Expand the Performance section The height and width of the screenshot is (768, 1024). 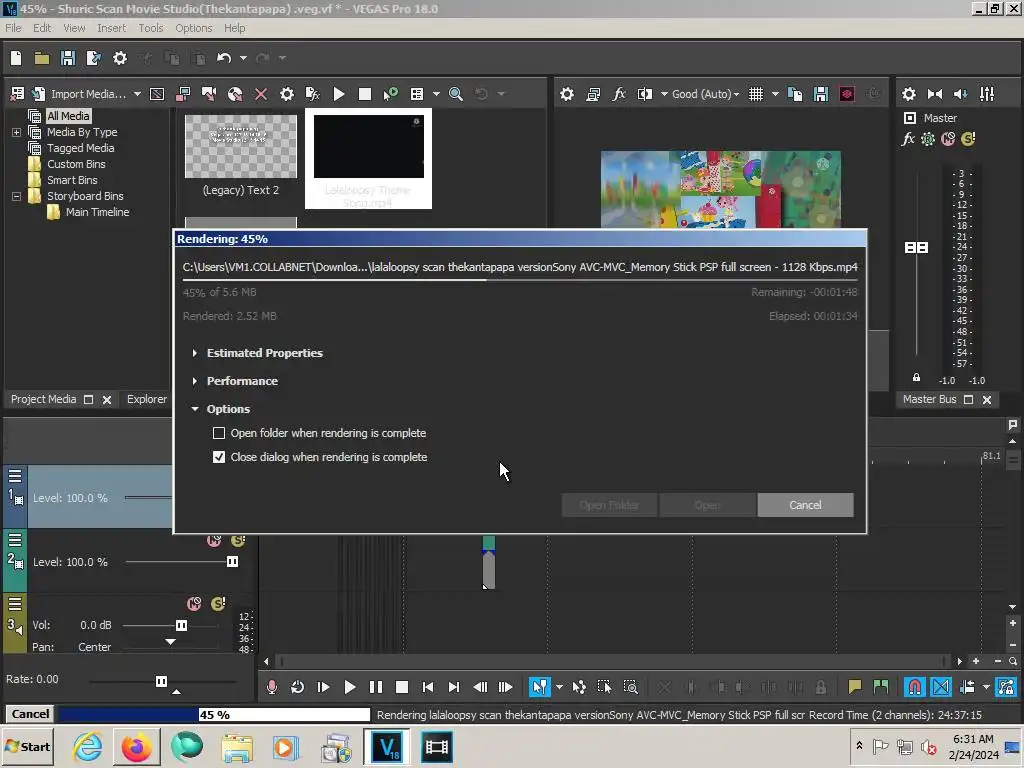[195, 381]
